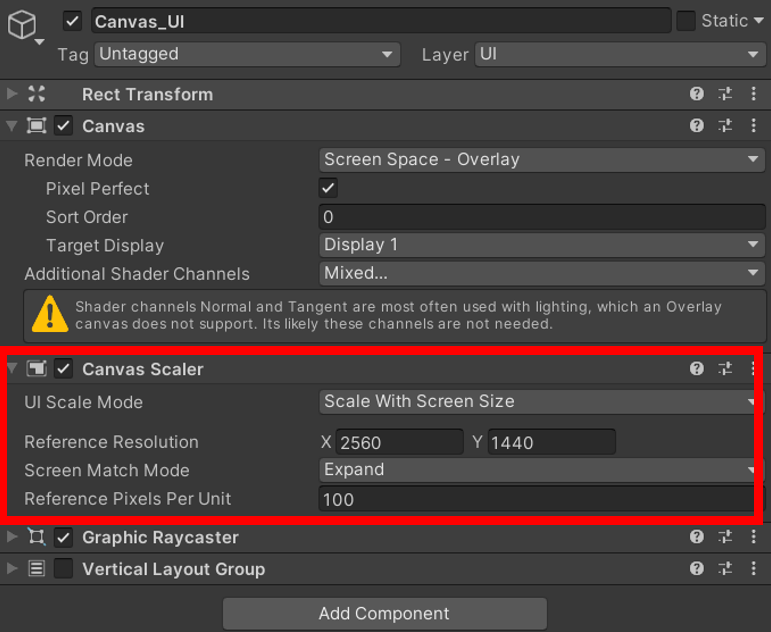
Task: Open the Additional Shader Channels dropdown
Action: tap(542, 273)
